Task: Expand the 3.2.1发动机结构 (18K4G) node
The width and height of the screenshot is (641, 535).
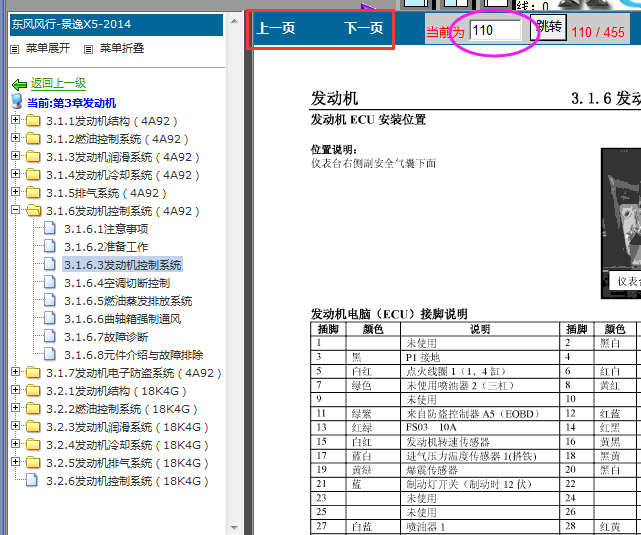Action: (x=16, y=389)
